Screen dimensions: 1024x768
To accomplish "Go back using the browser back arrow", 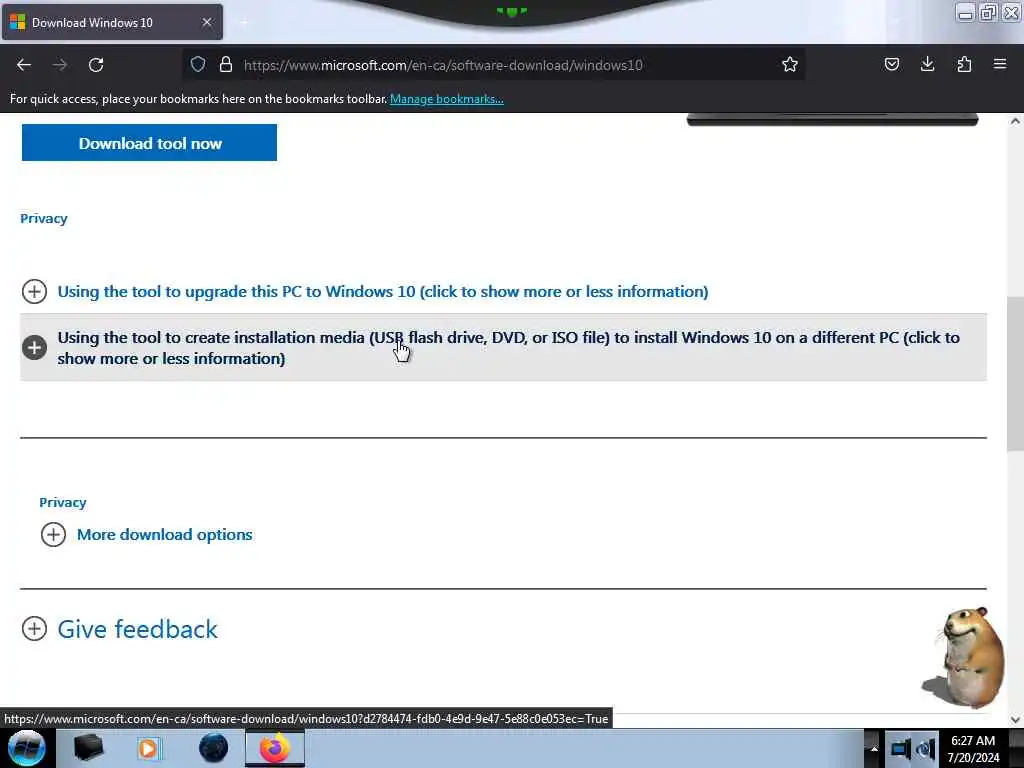I will pos(24,65).
